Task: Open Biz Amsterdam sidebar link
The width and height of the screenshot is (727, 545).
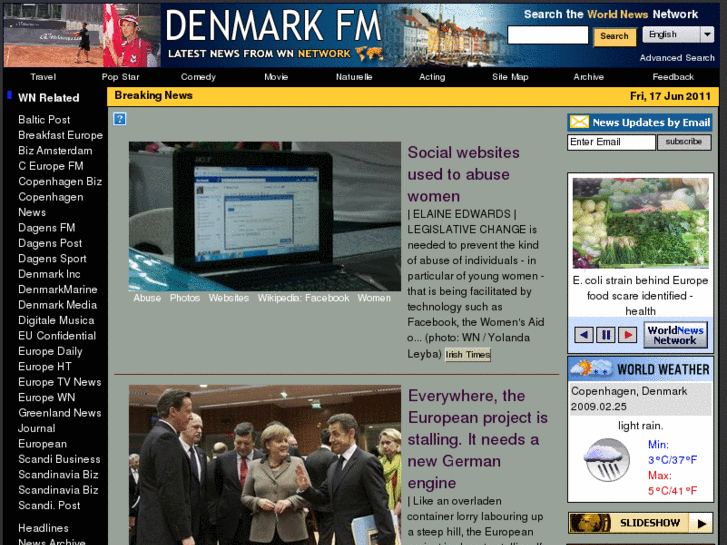Action: [x=55, y=151]
